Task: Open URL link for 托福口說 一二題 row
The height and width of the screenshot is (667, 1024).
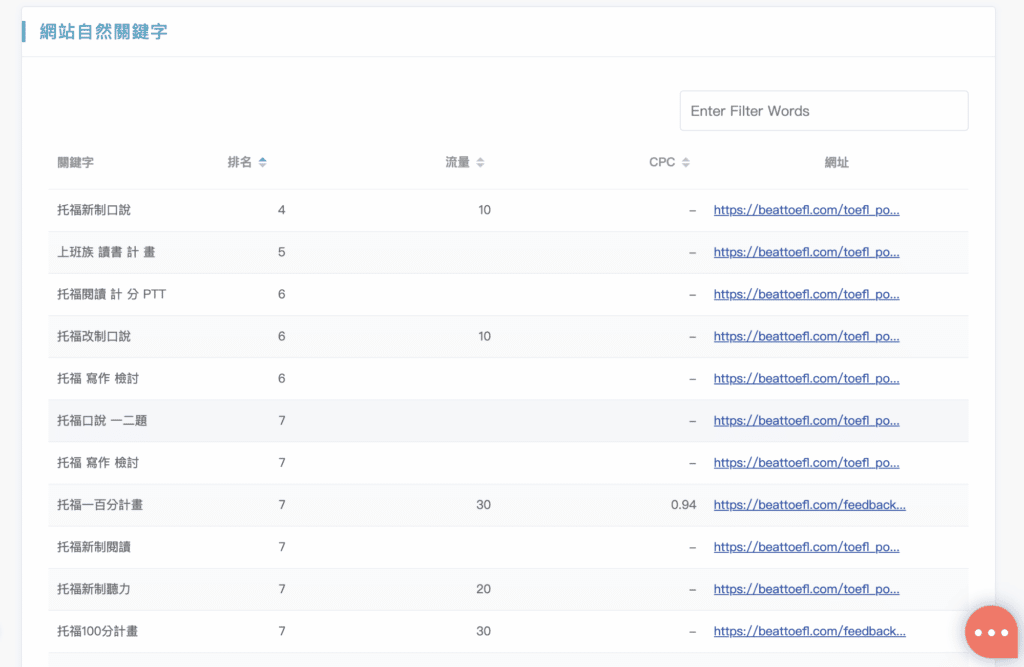Action: coord(806,421)
